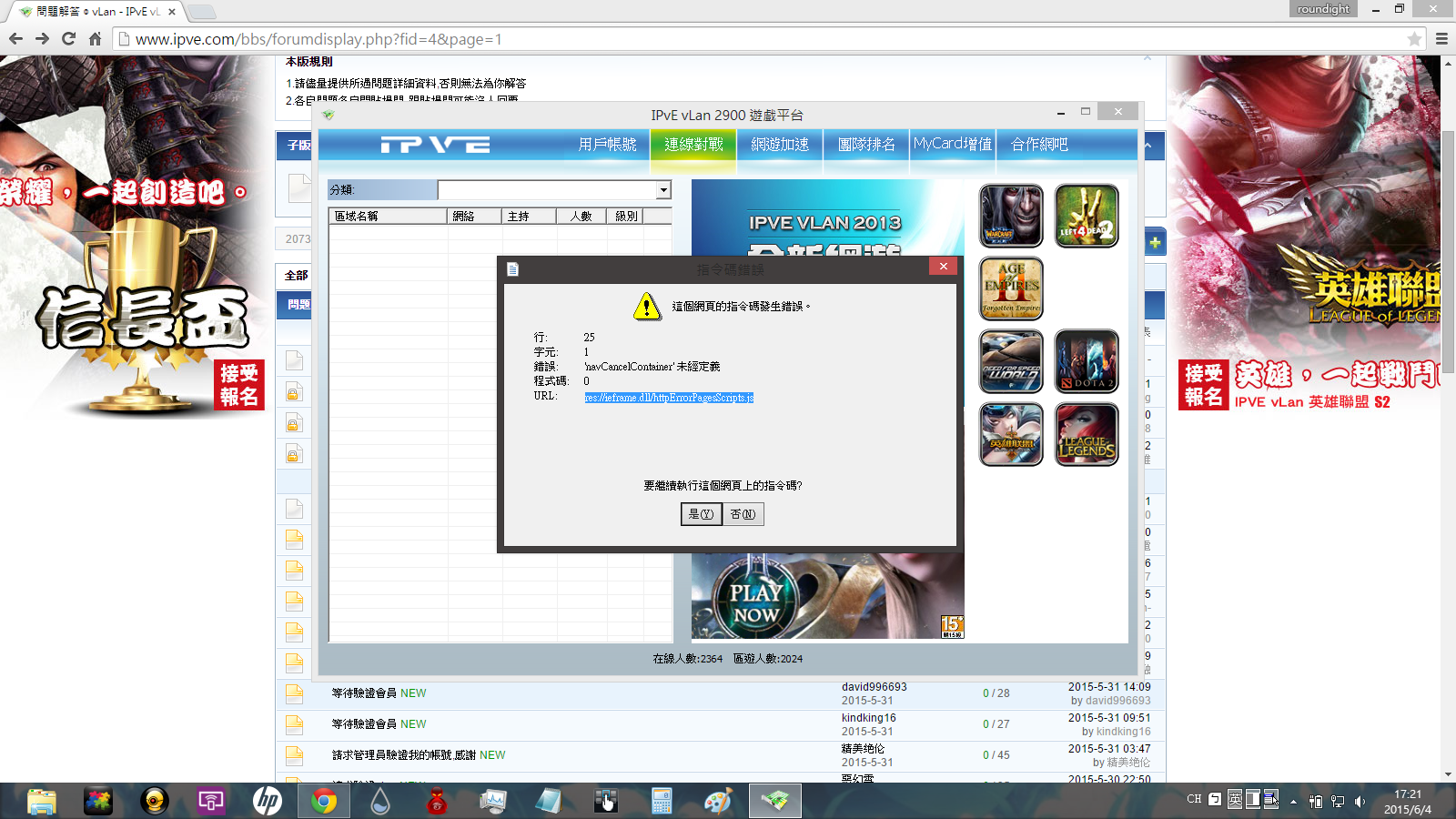Click the 區域名稱 column header
This screenshot has width=1456, height=819.
pos(388,217)
